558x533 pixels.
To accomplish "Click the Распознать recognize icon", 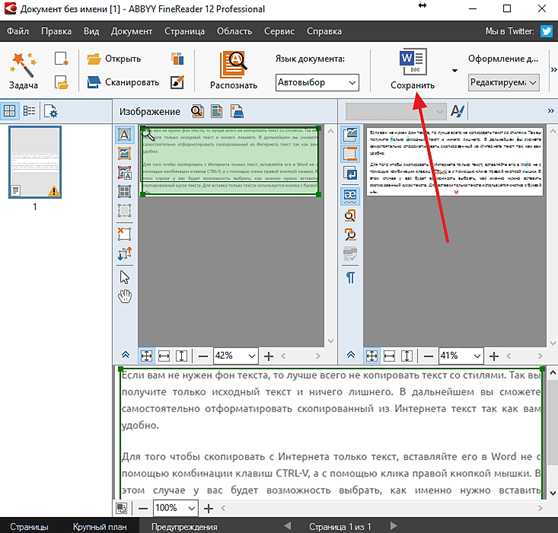I will 233,64.
